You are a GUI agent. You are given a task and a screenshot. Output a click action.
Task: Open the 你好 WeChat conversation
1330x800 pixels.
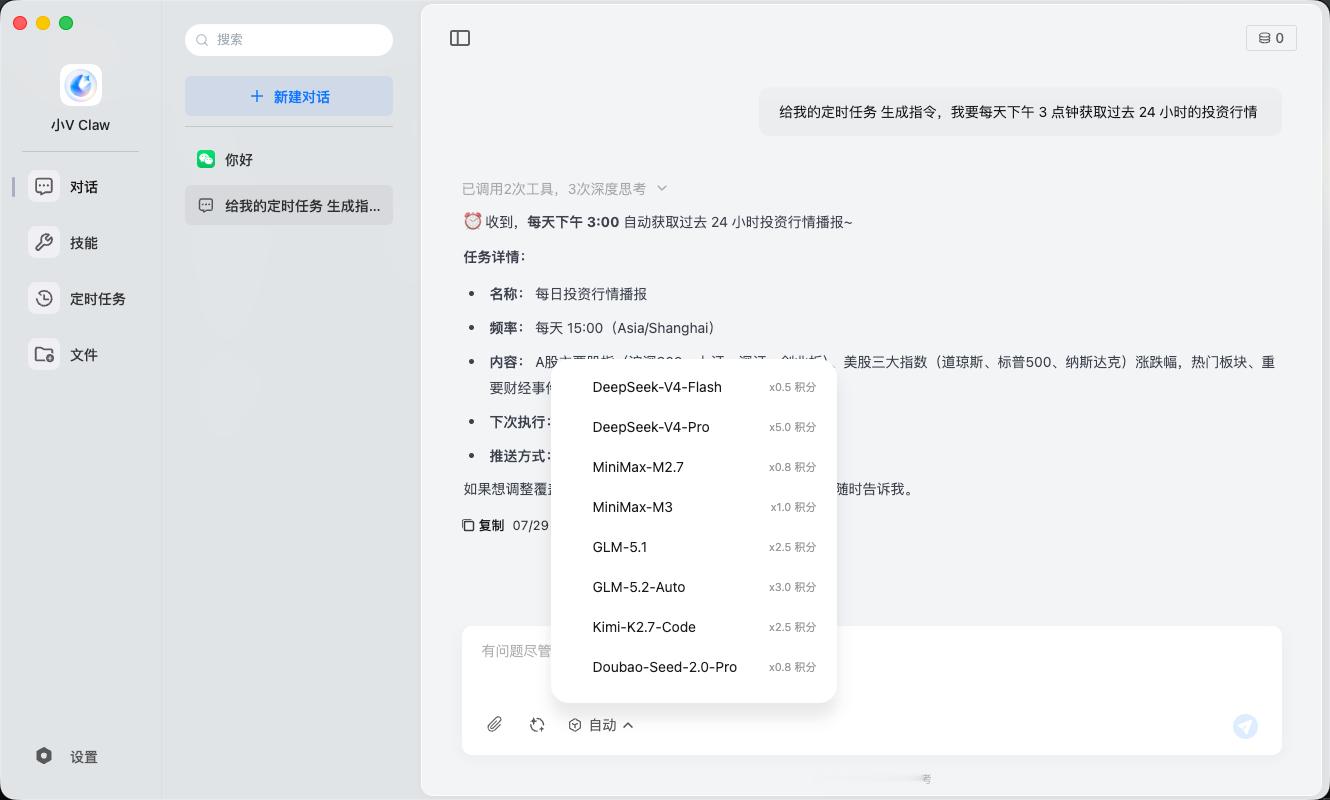click(x=289, y=159)
